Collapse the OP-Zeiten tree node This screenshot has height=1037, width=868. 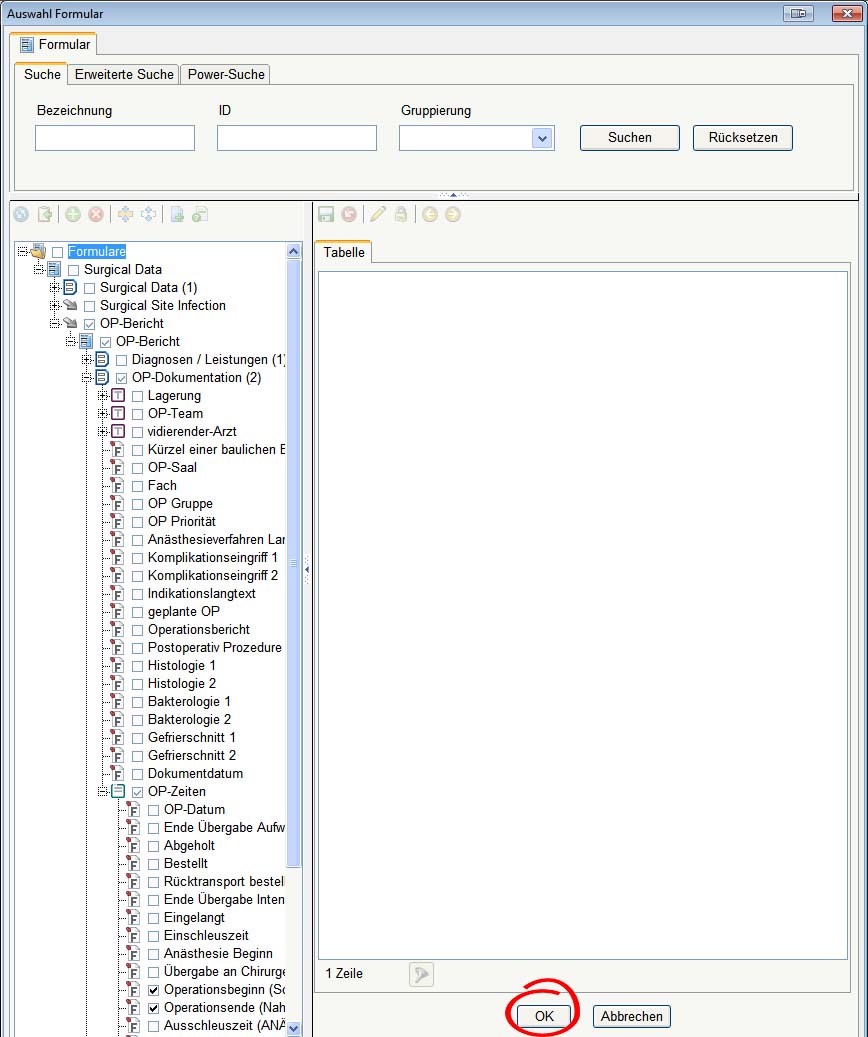tap(103, 792)
